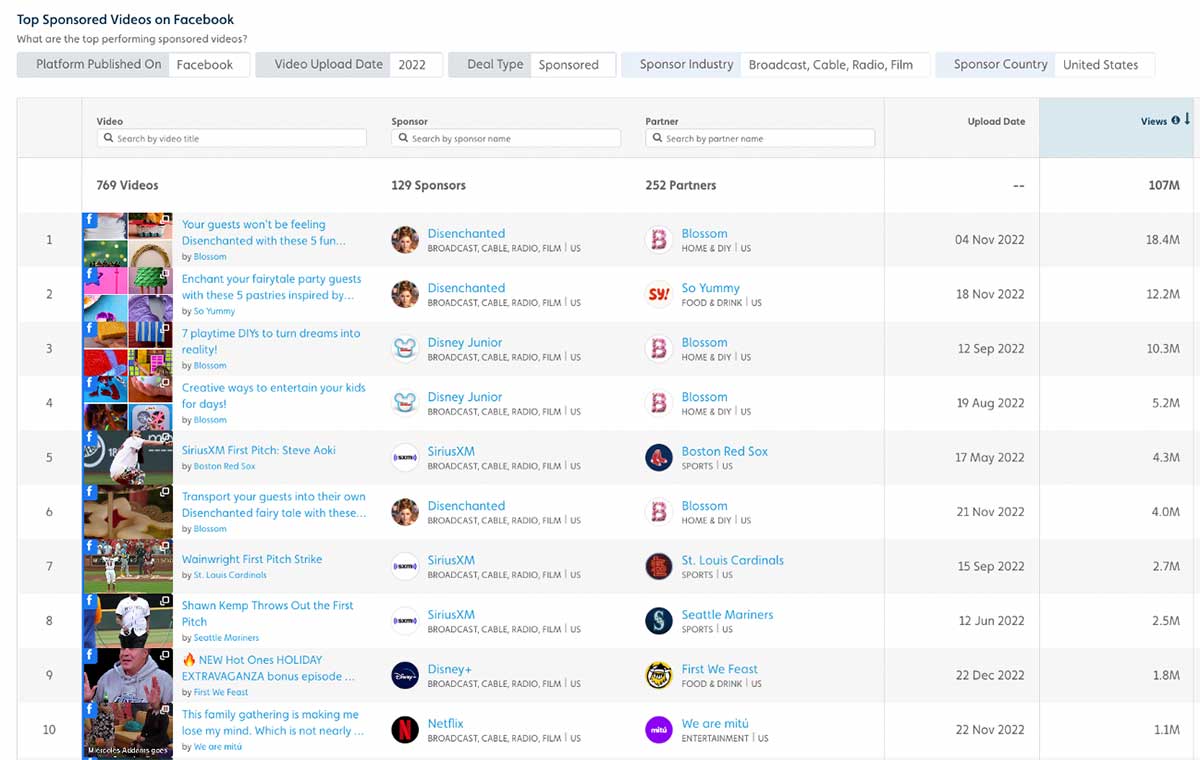
Task: Click the Boston Red Sox partner logo
Action: coord(658,457)
